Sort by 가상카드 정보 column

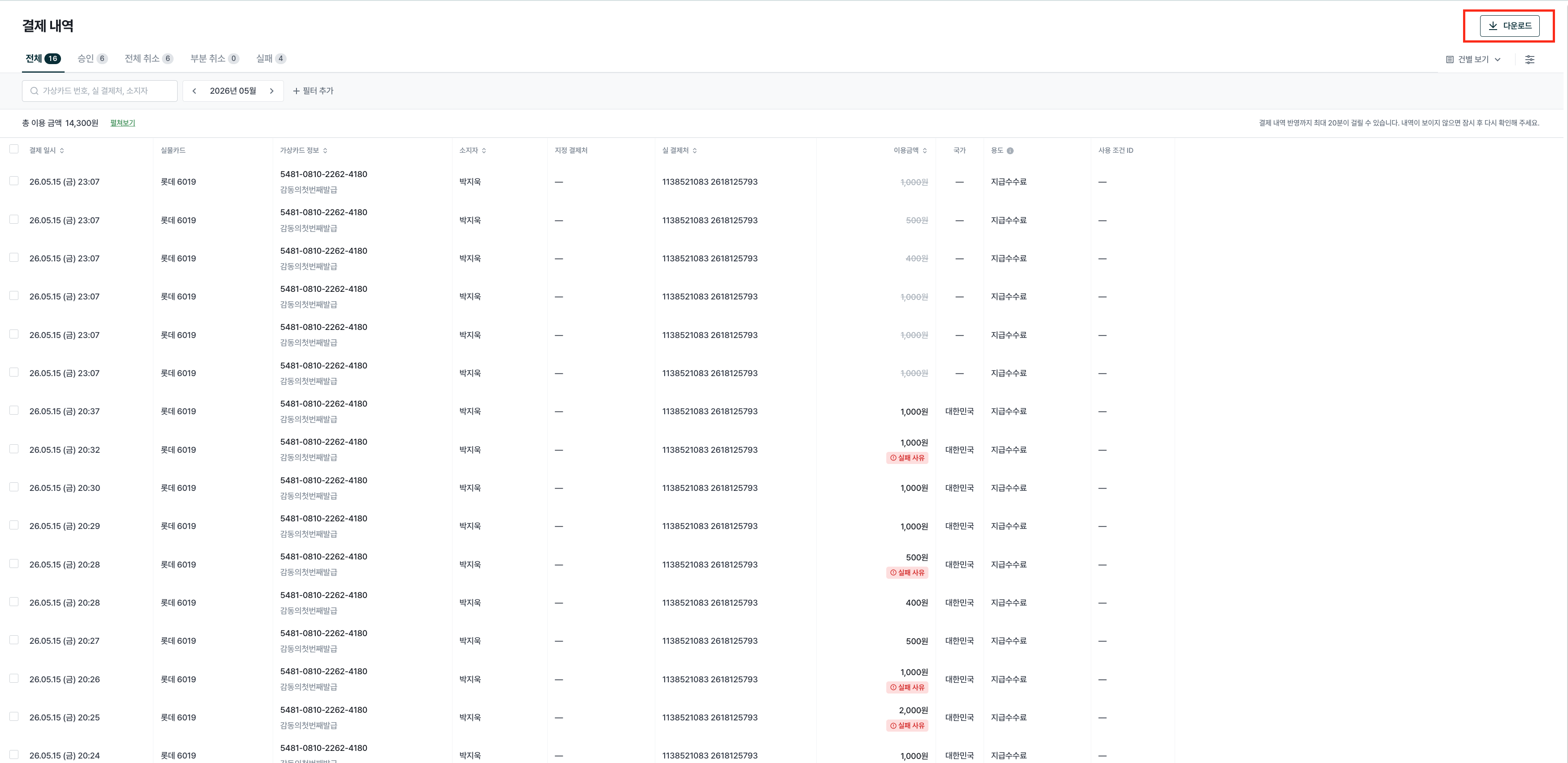pos(304,150)
